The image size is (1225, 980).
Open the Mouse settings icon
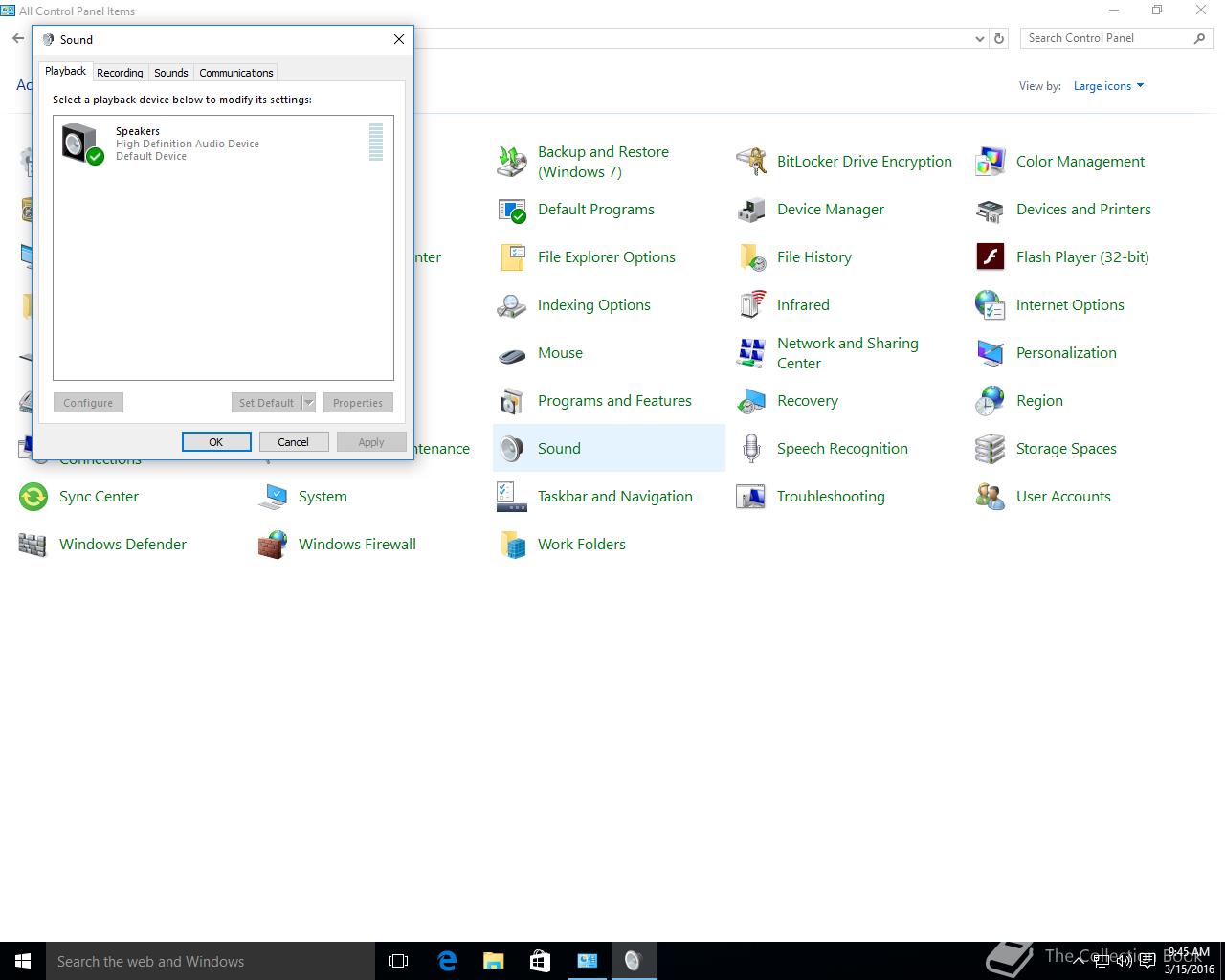coord(512,353)
